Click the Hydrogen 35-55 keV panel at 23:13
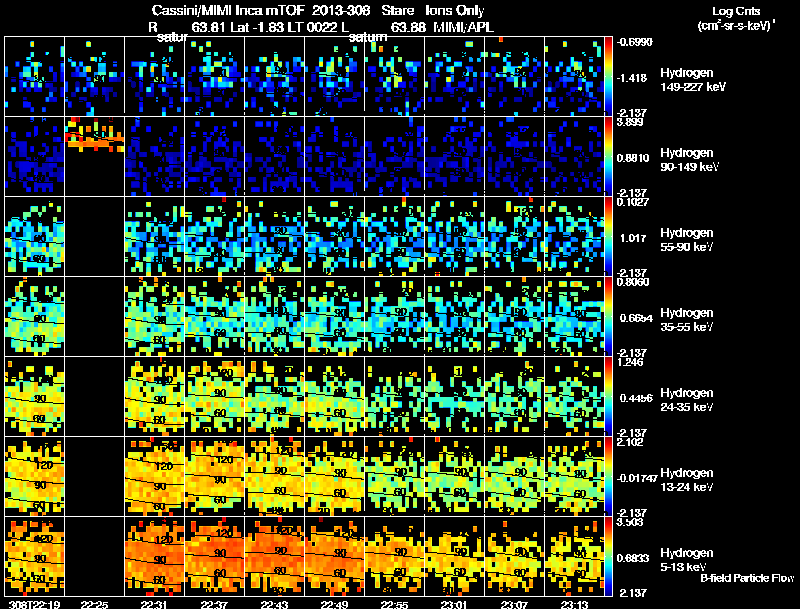 coord(574,316)
